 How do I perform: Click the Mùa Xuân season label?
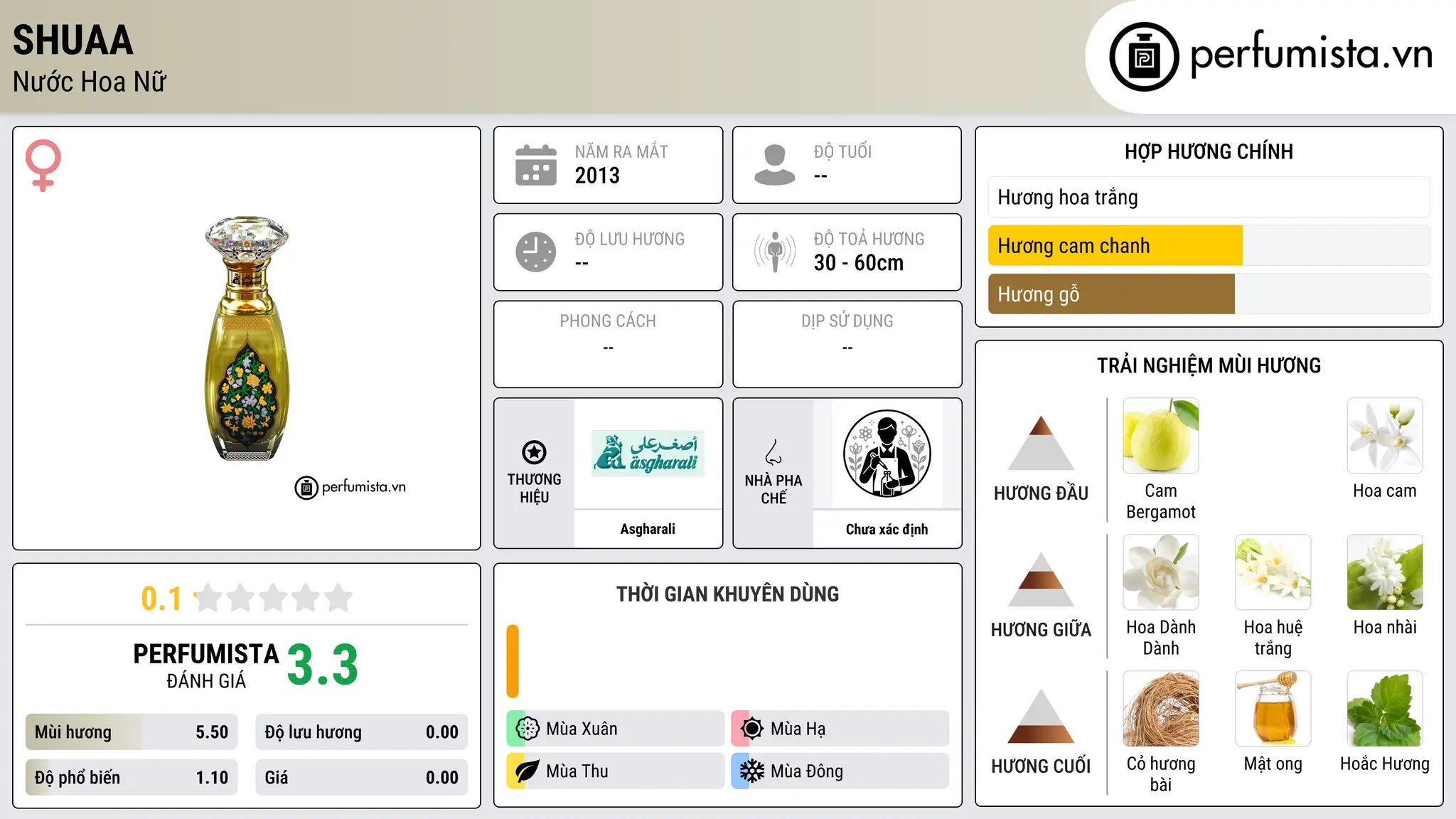(x=582, y=729)
